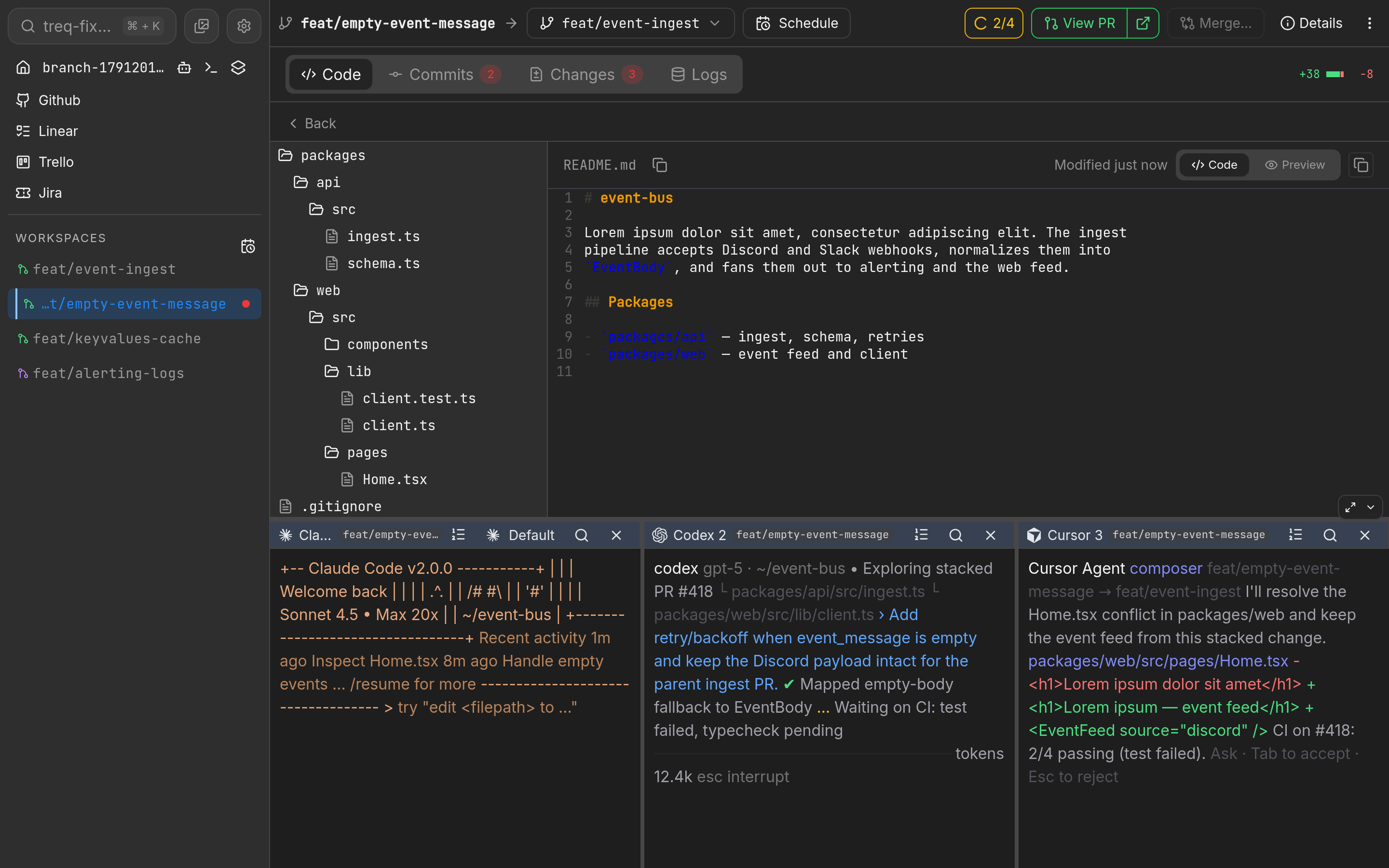The height and width of the screenshot is (868, 1389).
Task: Click the calendar icon beside Workspaces
Action: (x=248, y=246)
